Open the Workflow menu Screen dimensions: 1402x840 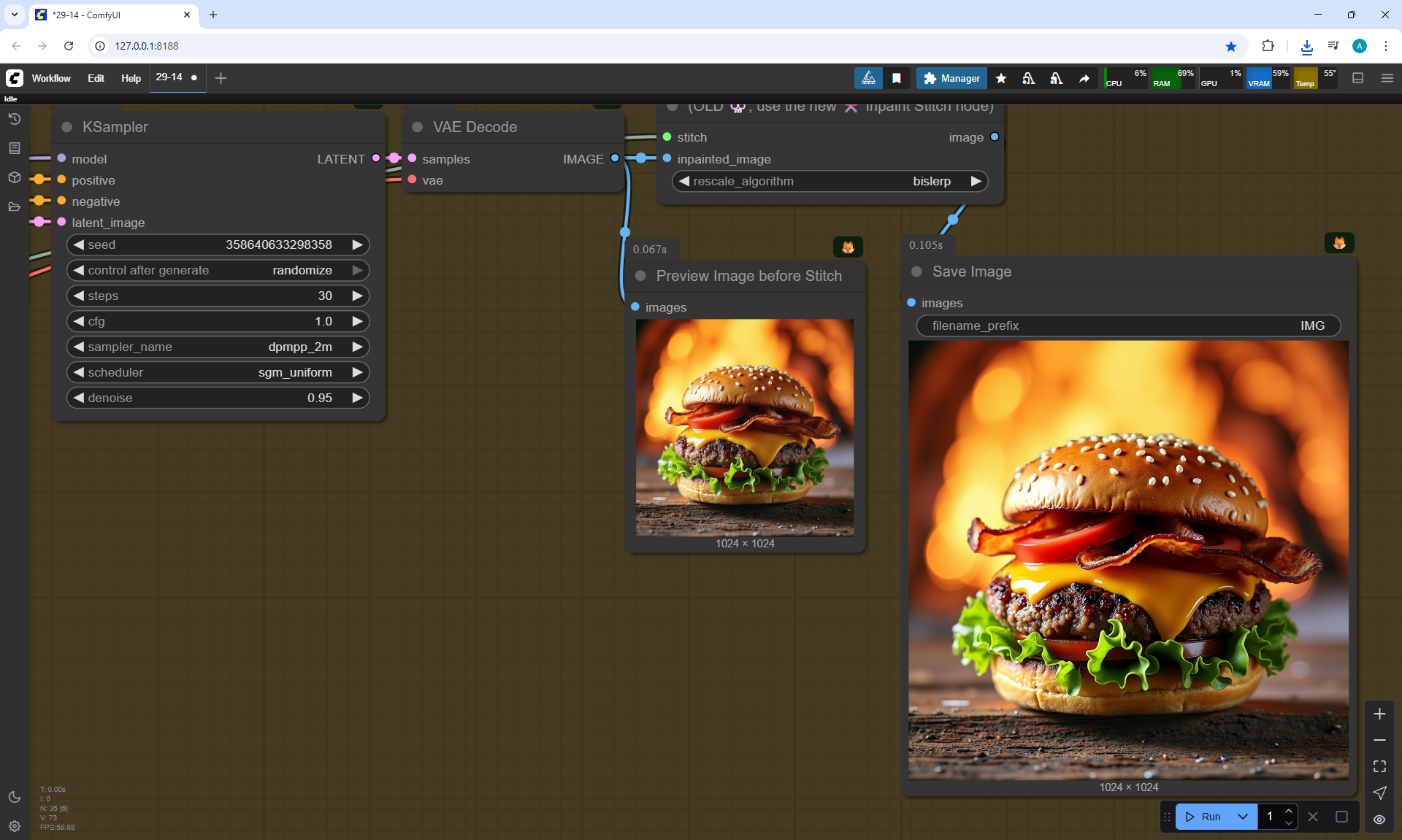(x=51, y=78)
